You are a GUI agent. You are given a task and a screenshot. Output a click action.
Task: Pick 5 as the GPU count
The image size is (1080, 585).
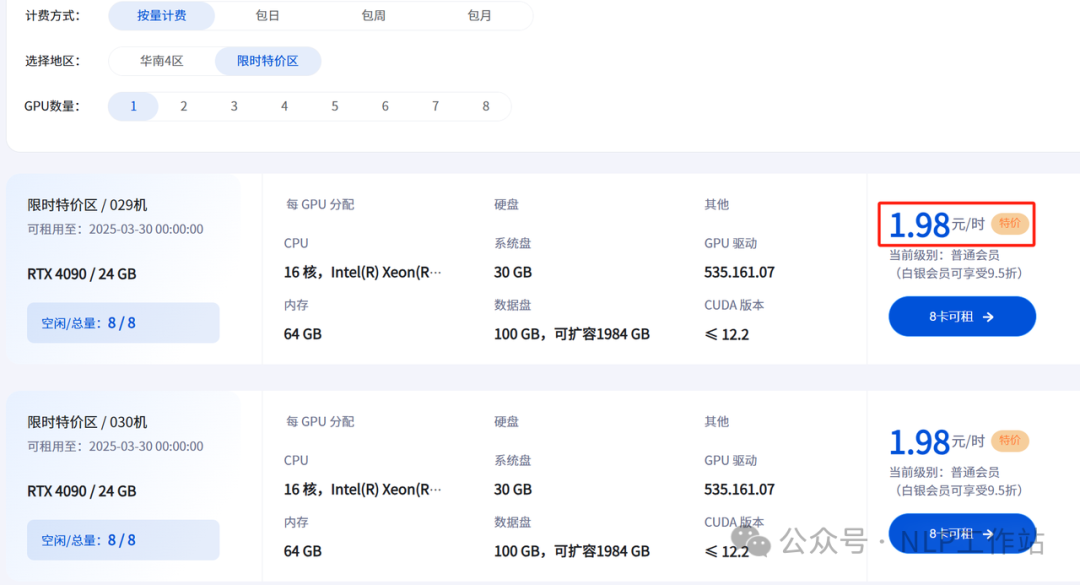[x=335, y=106]
